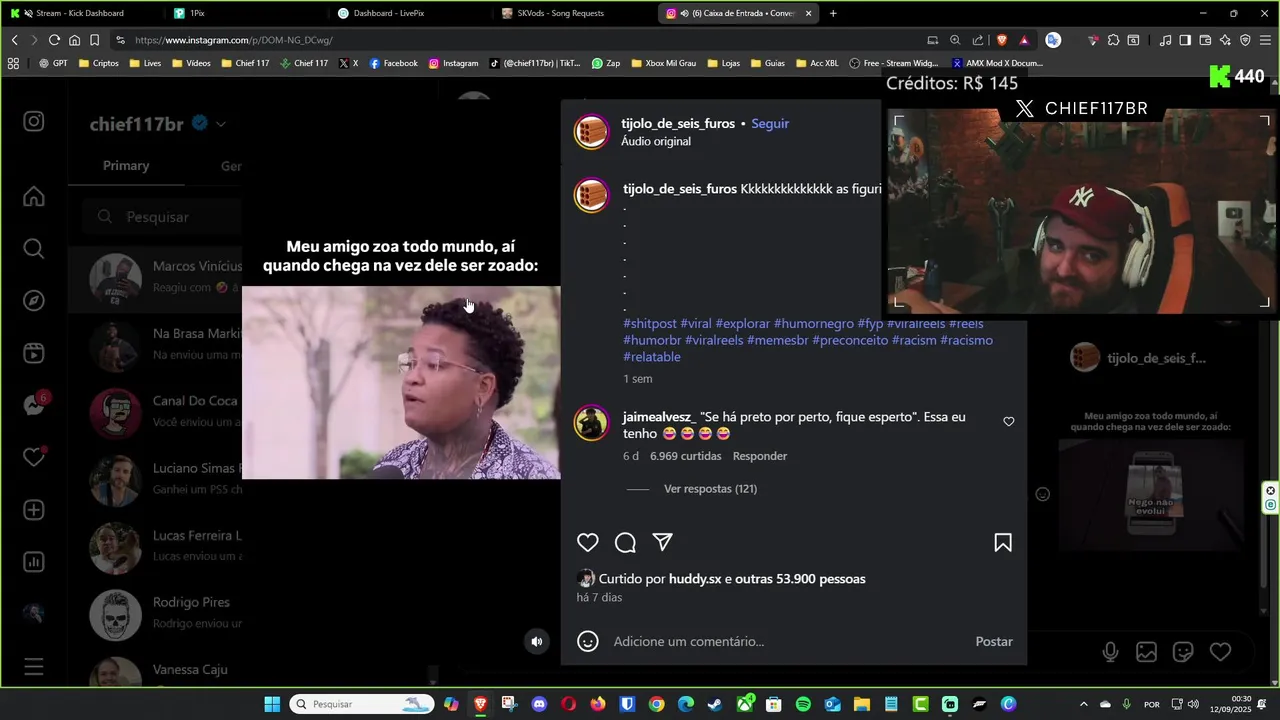Open Instagram home from the sidebar
1280x720 pixels.
tap(34, 196)
